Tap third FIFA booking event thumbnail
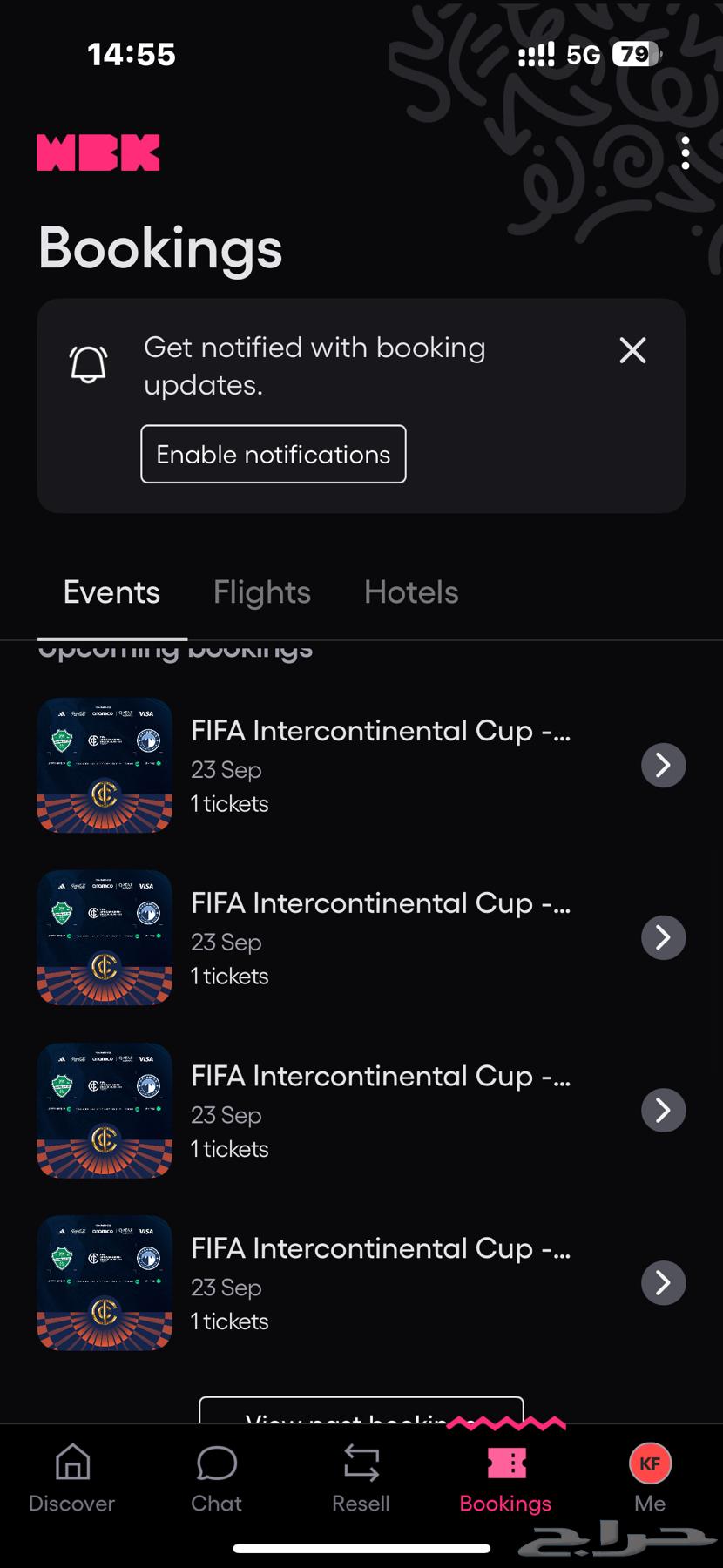 click(105, 1110)
